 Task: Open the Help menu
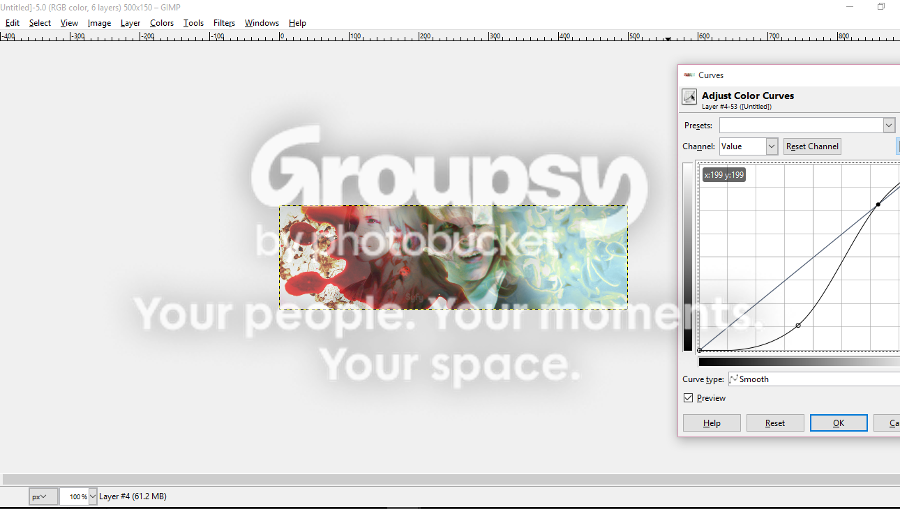(297, 23)
